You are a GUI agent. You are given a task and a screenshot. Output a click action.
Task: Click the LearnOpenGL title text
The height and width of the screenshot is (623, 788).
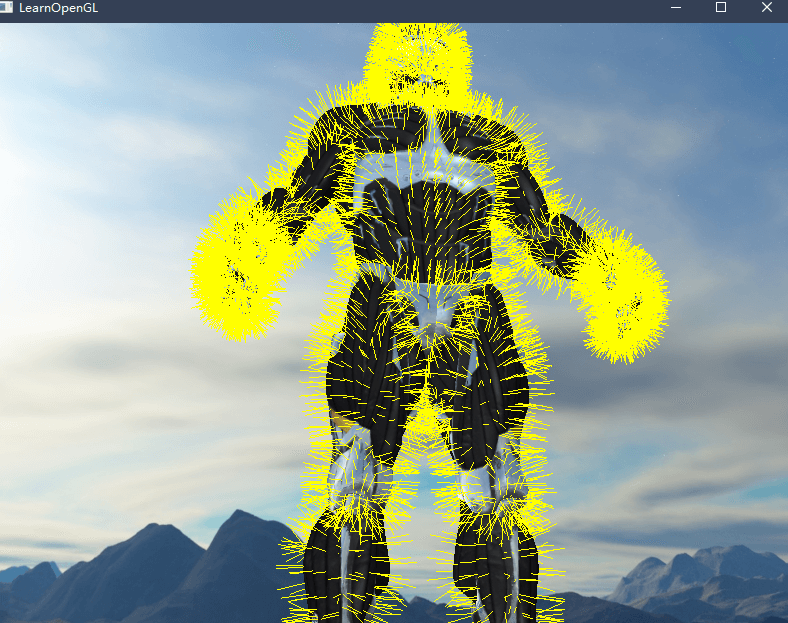58,8
